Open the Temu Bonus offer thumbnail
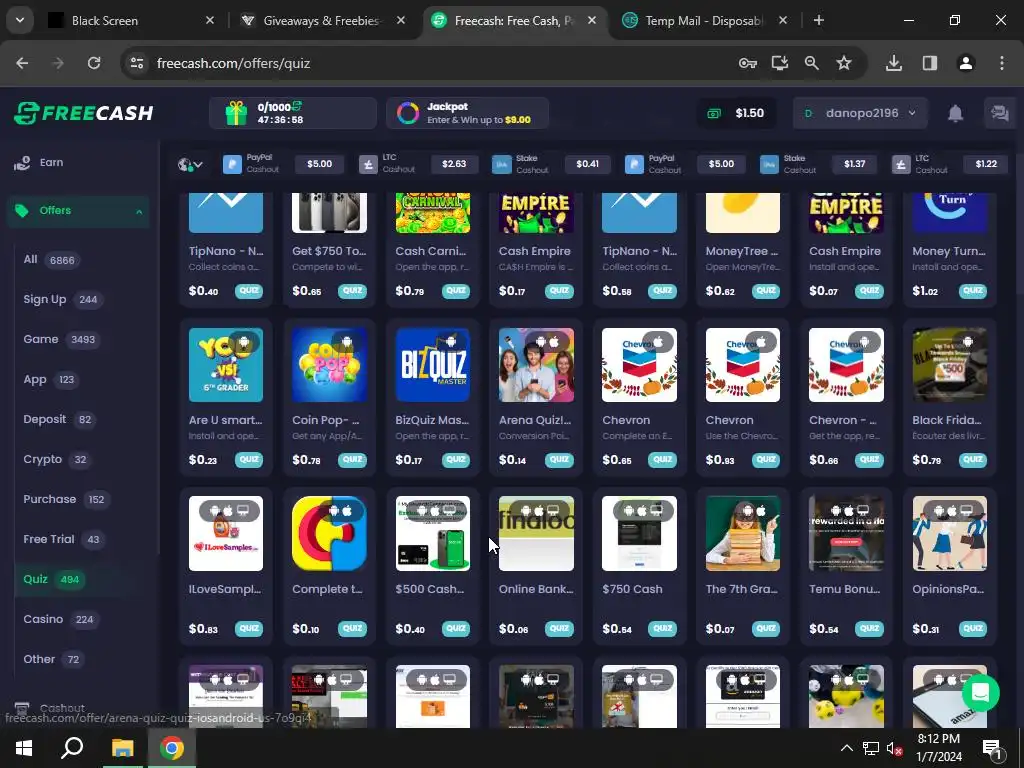The image size is (1024, 768). pyautogui.click(x=846, y=534)
